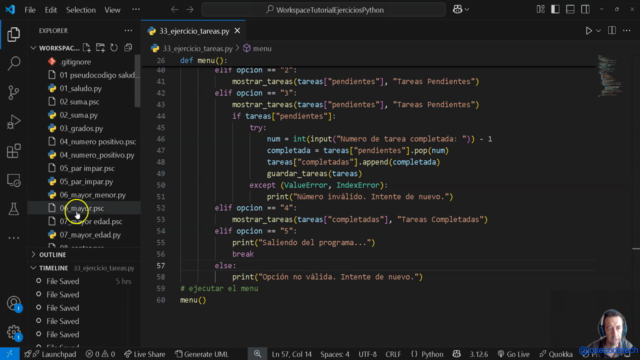Open the File menu

pos(30,10)
